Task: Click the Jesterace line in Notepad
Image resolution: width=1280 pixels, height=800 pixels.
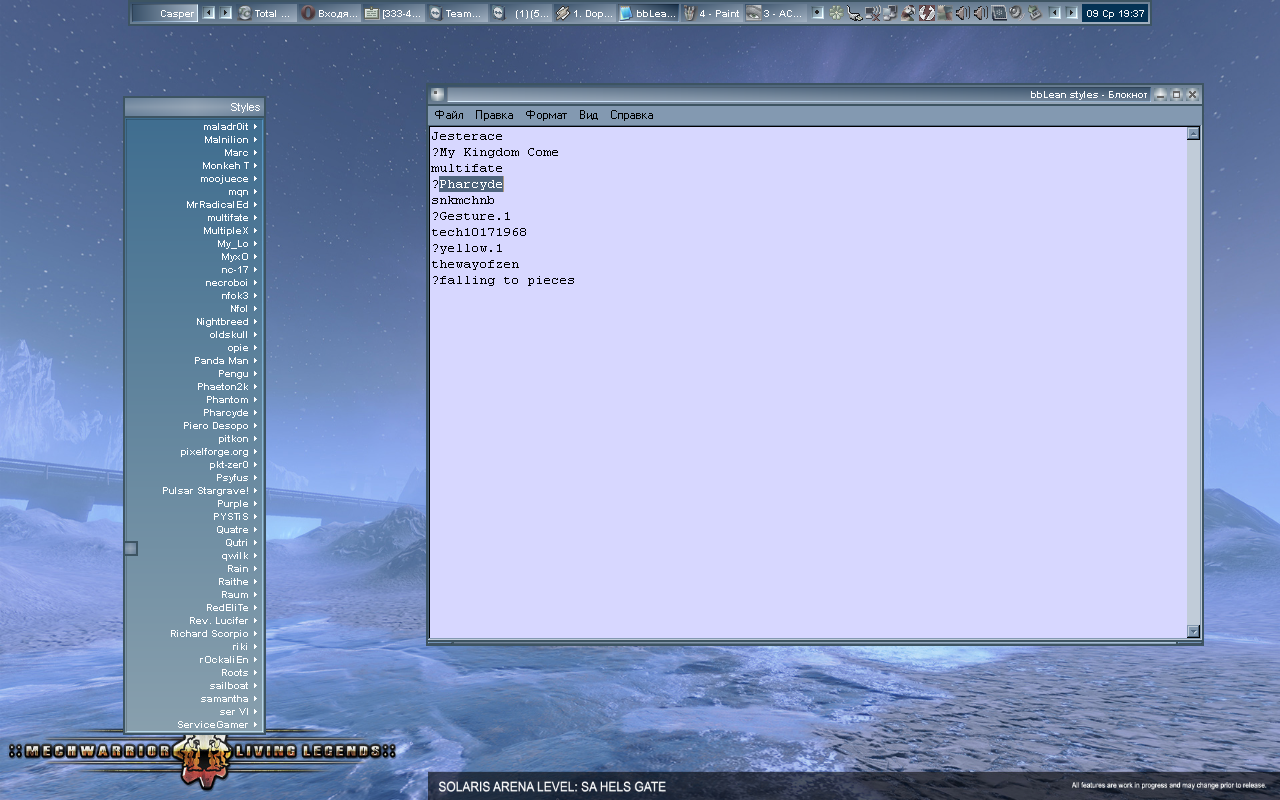Action: click(467, 136)
